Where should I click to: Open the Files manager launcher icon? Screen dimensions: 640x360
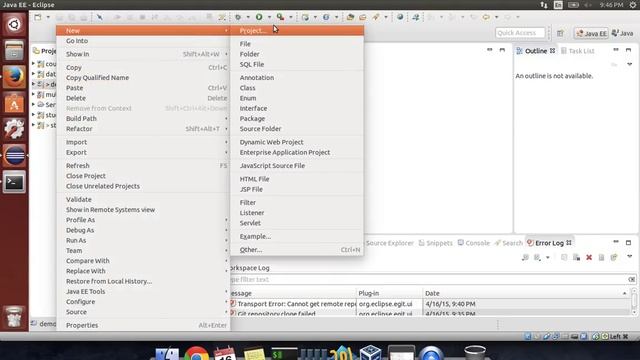(14, 51)
